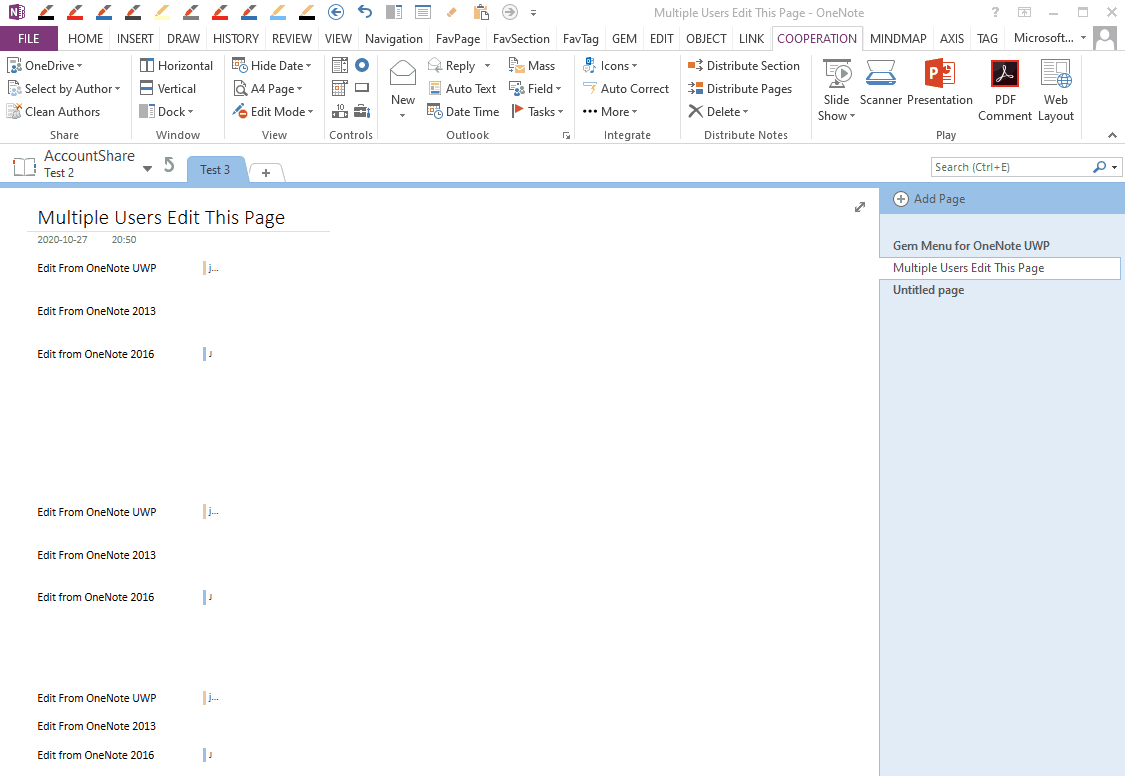Screen dimensions: 1125x776
Task: Click the blue Back arrow icon
Action: pos(336,12)
